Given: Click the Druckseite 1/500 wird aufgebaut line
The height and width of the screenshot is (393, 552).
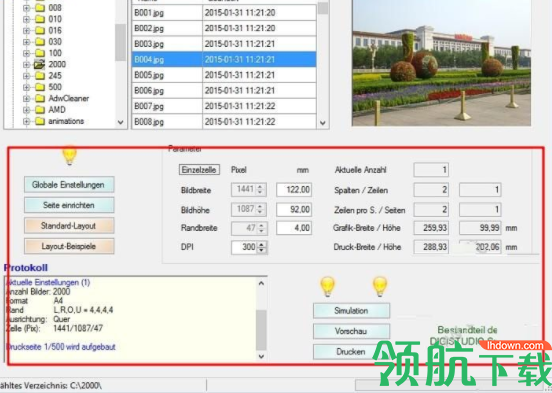Looking at the screenshot, I should pos(61,347).
